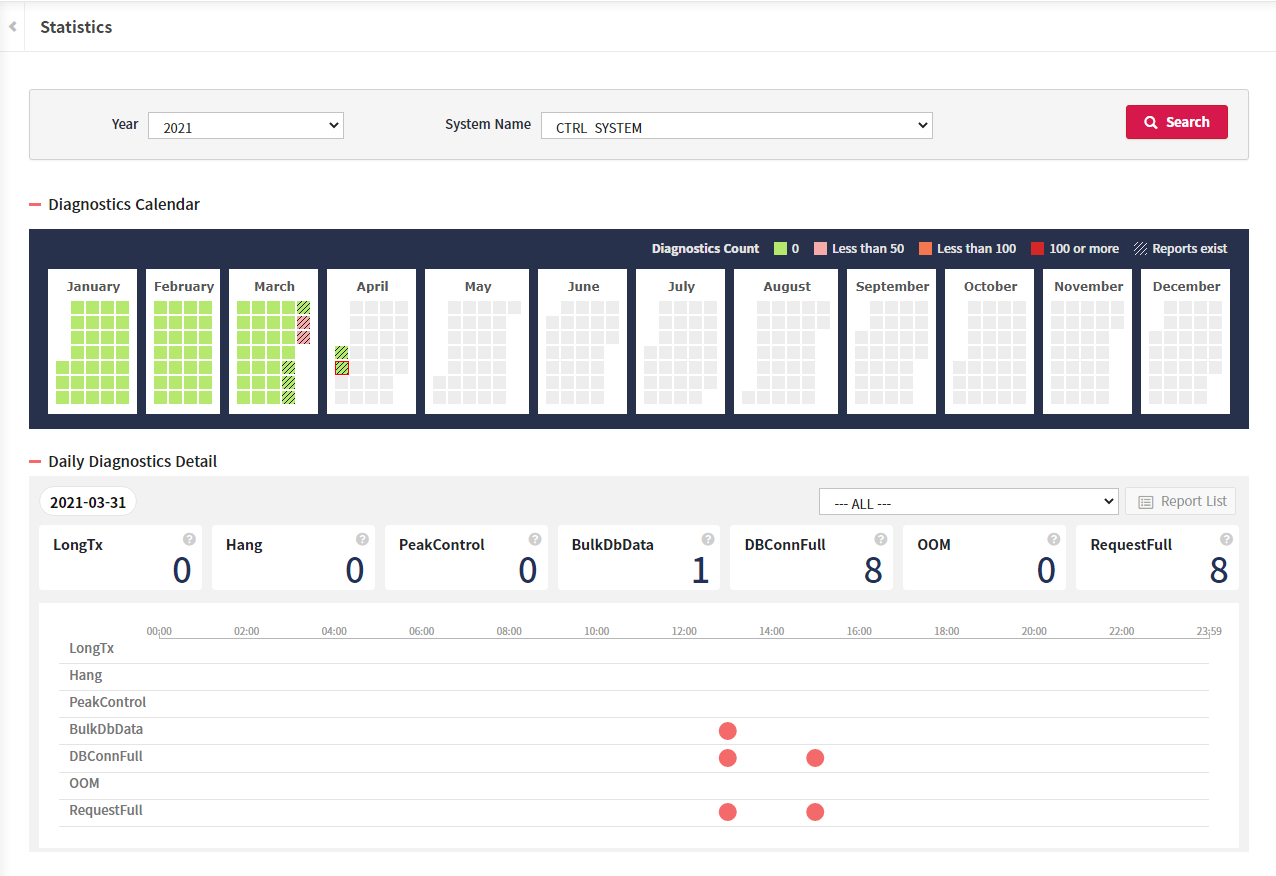Click the help icon on LongTx card

point(189,539)
